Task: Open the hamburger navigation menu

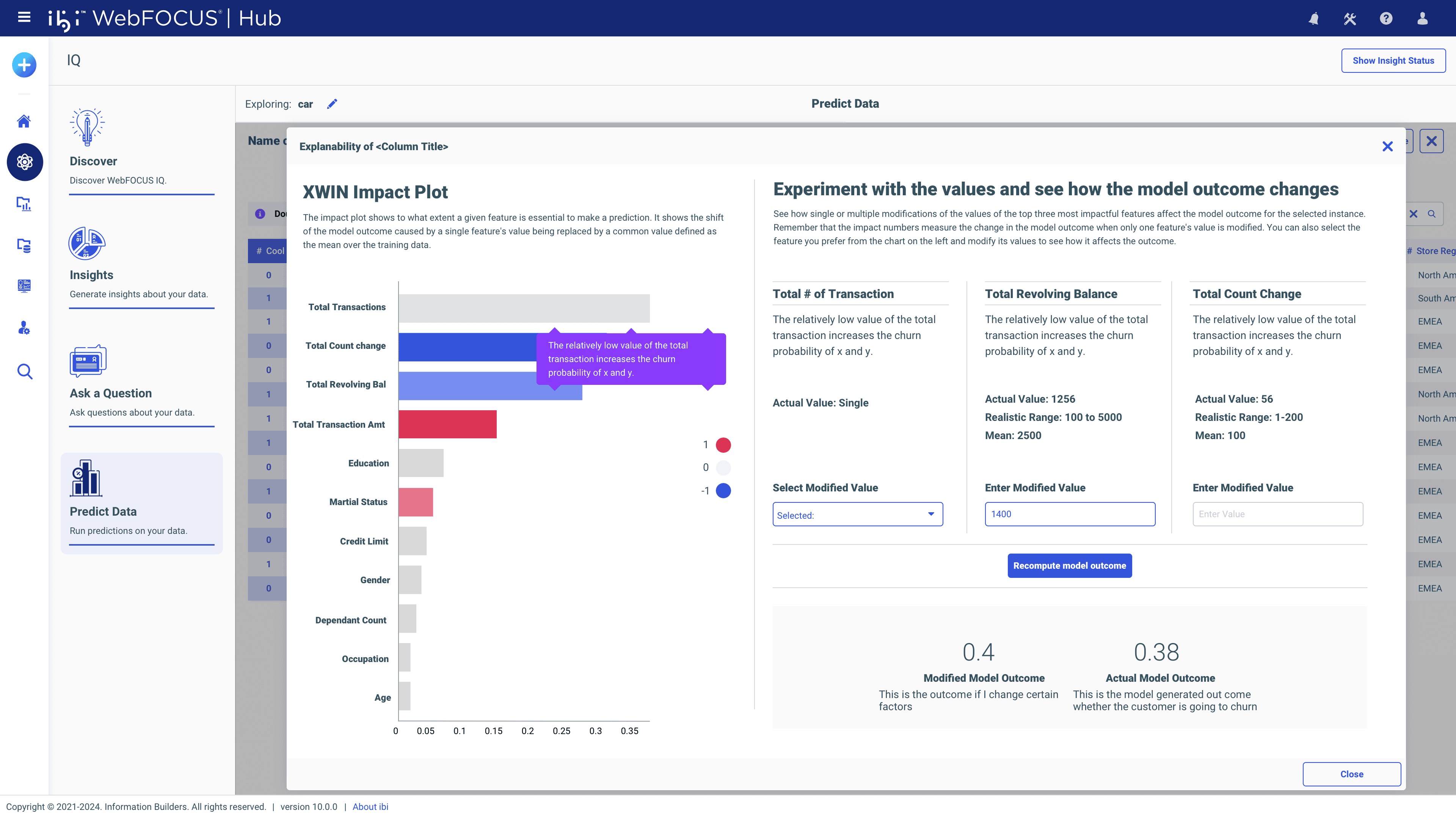Action: pos(24,17)
